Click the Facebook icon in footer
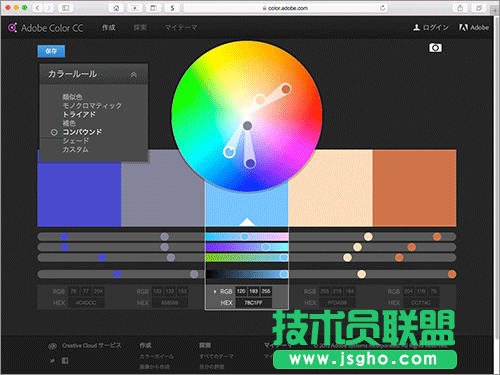The image size is (500, 375). click(65, 361)
